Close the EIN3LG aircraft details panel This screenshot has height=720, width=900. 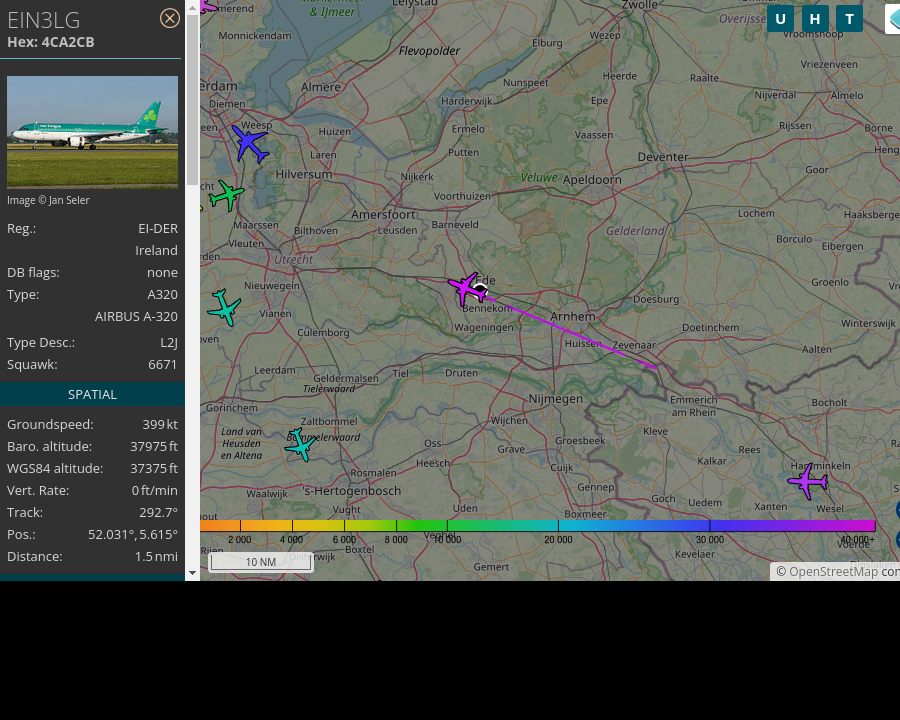[x=169, y=18]
